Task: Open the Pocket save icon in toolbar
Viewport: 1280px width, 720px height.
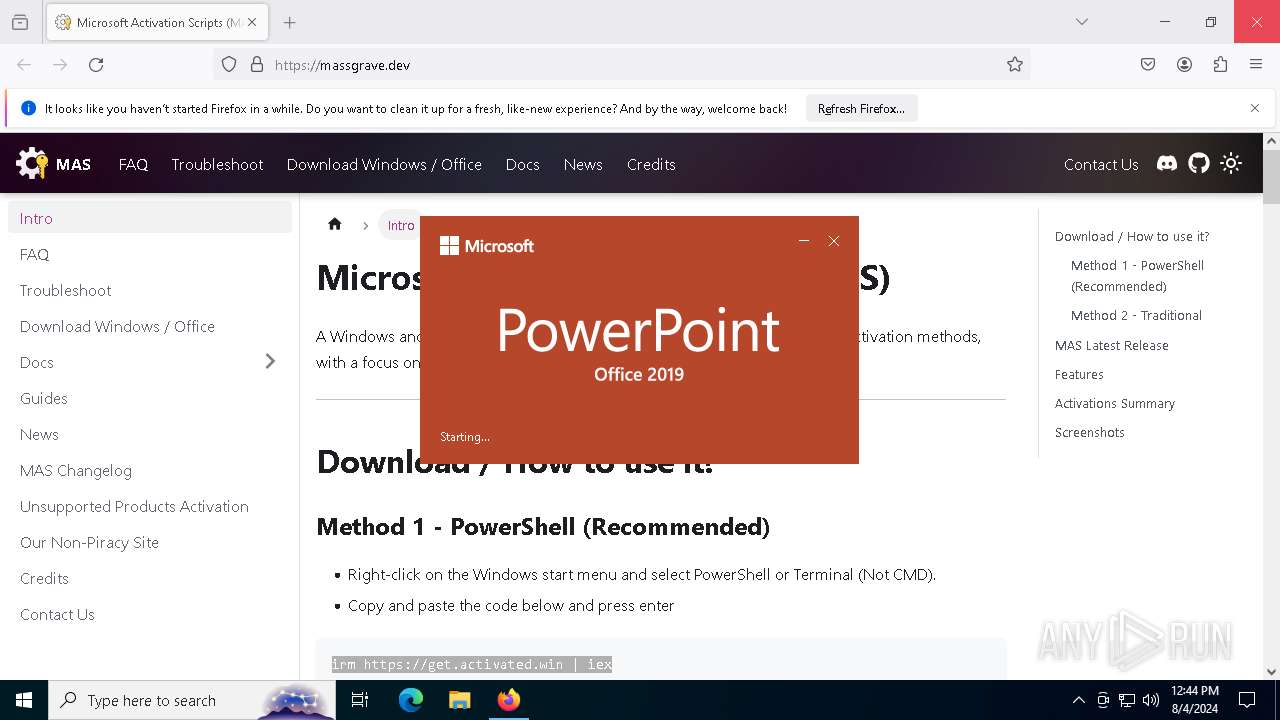Action: 1148,65
